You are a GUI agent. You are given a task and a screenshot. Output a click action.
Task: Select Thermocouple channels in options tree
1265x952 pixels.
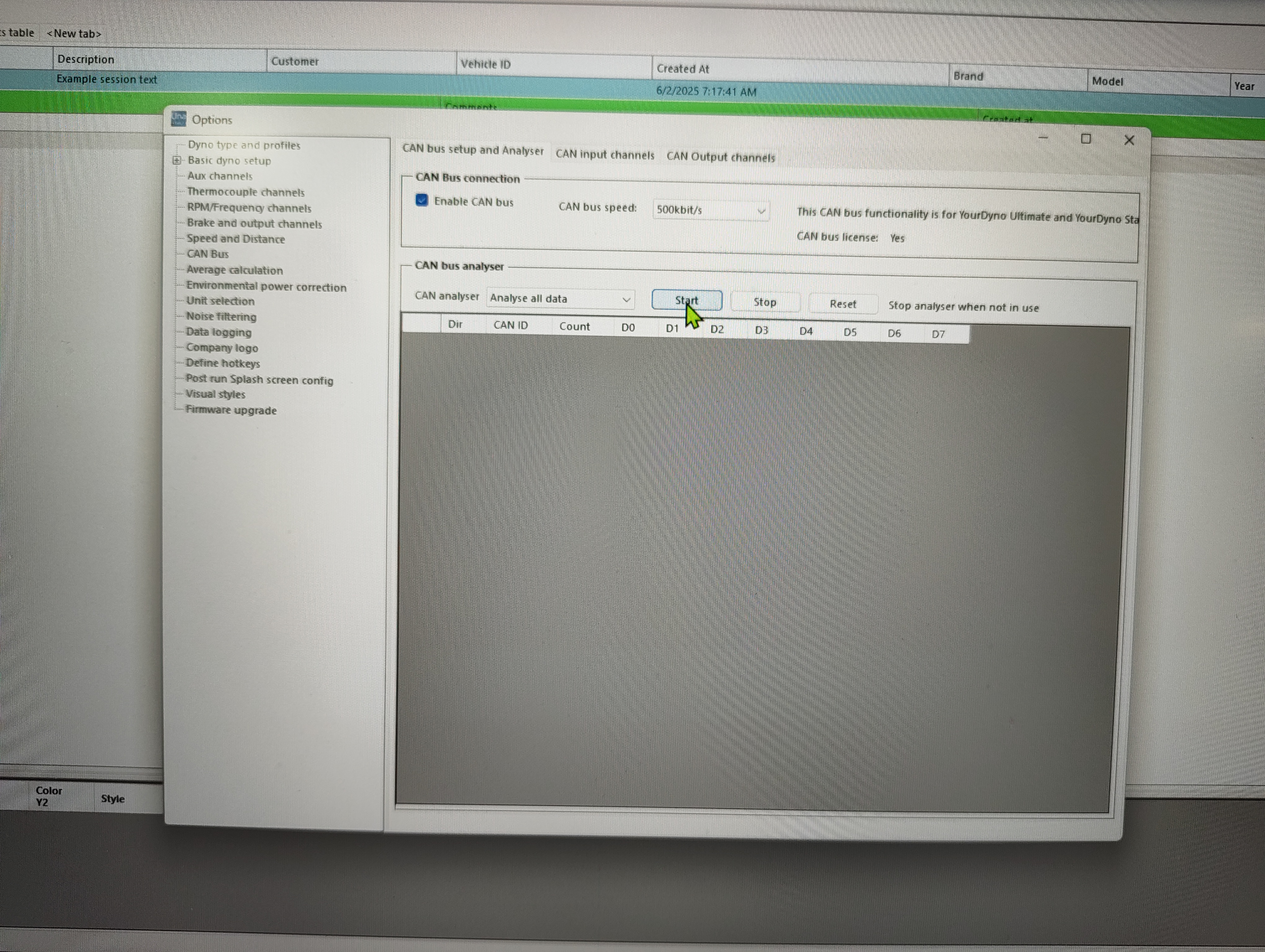pos(245,192)
